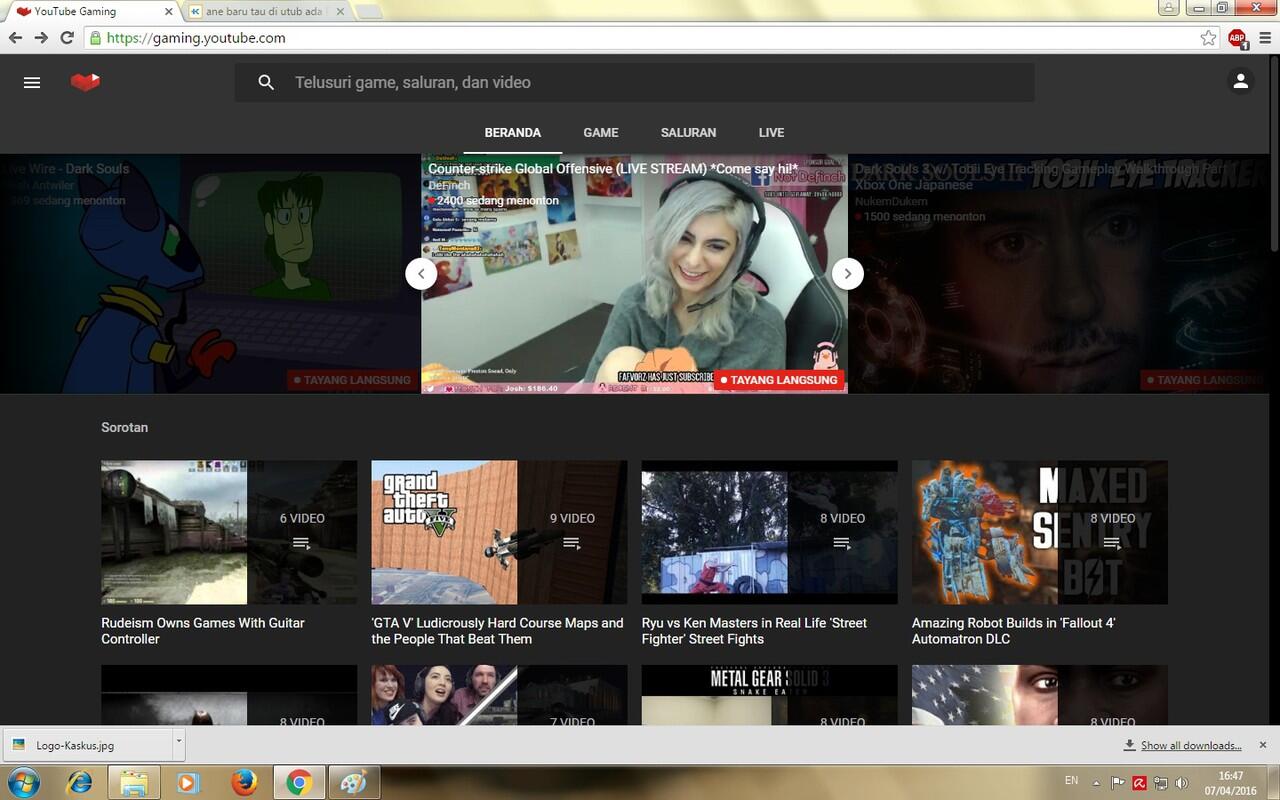Click playlist icon on Ryu vs Ken card

[x=842, y=543]
